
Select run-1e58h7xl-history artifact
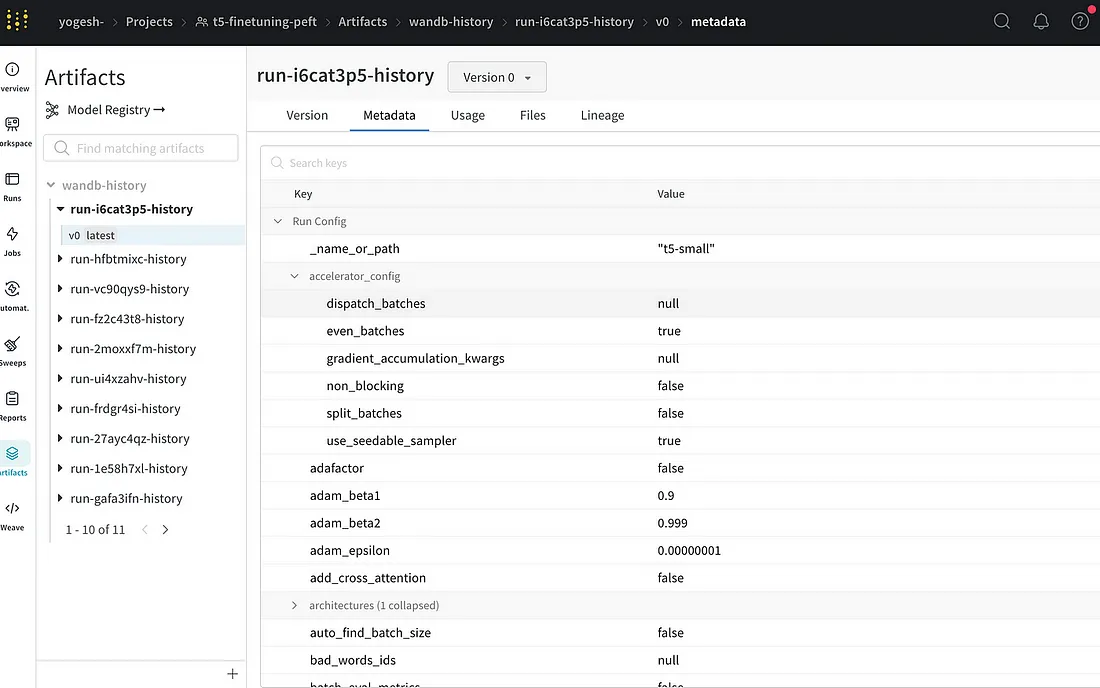pos(129,468)
